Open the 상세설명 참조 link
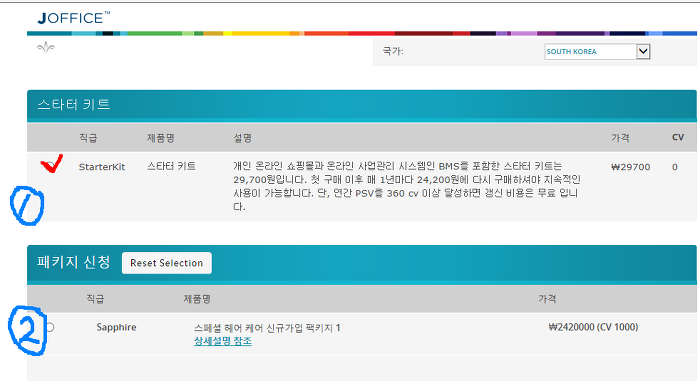This screenshot has height=381, width=700. [223, 341]
